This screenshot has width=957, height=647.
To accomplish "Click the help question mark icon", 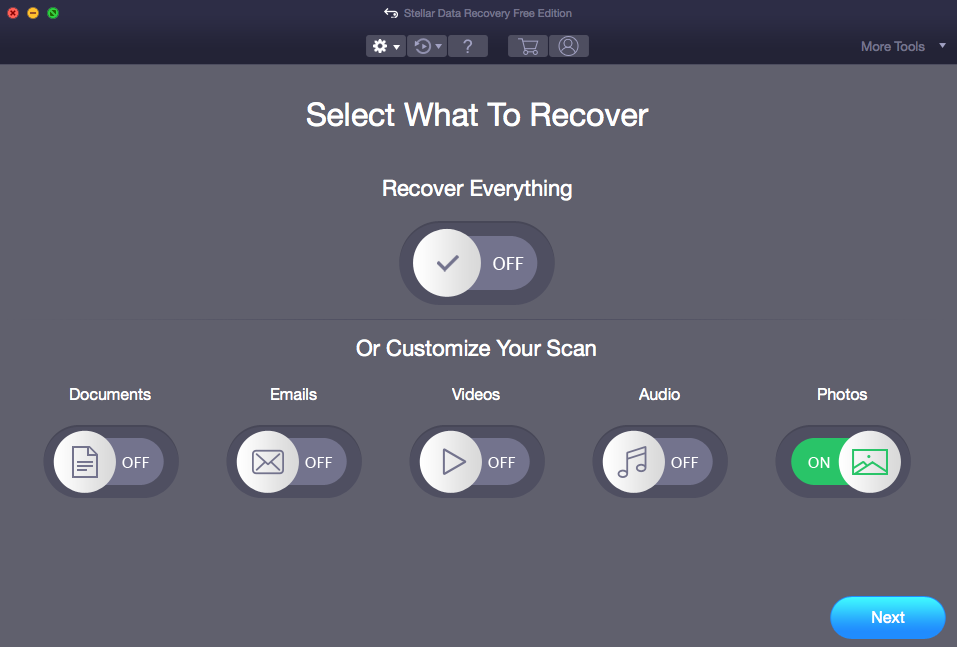I will (x=468, y=46).
